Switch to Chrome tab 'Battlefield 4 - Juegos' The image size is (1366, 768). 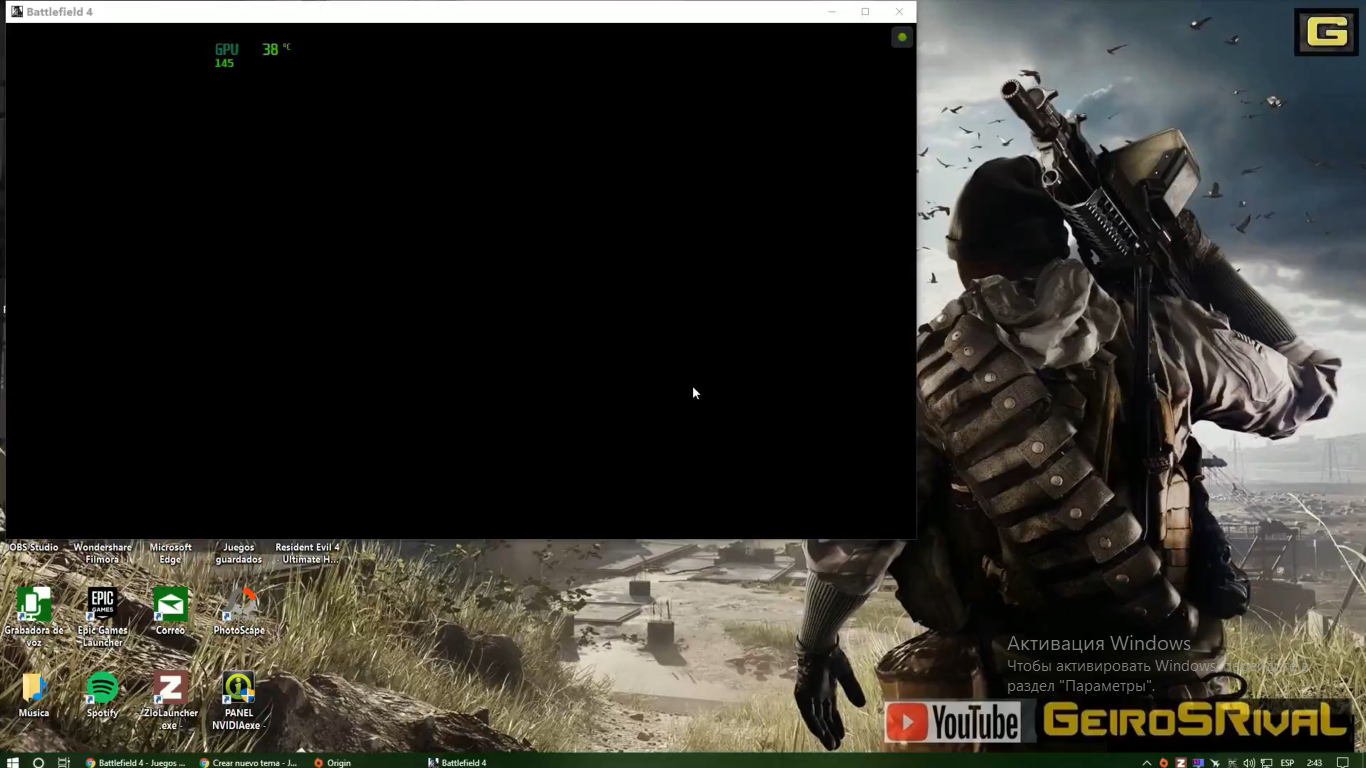(136, 762)
